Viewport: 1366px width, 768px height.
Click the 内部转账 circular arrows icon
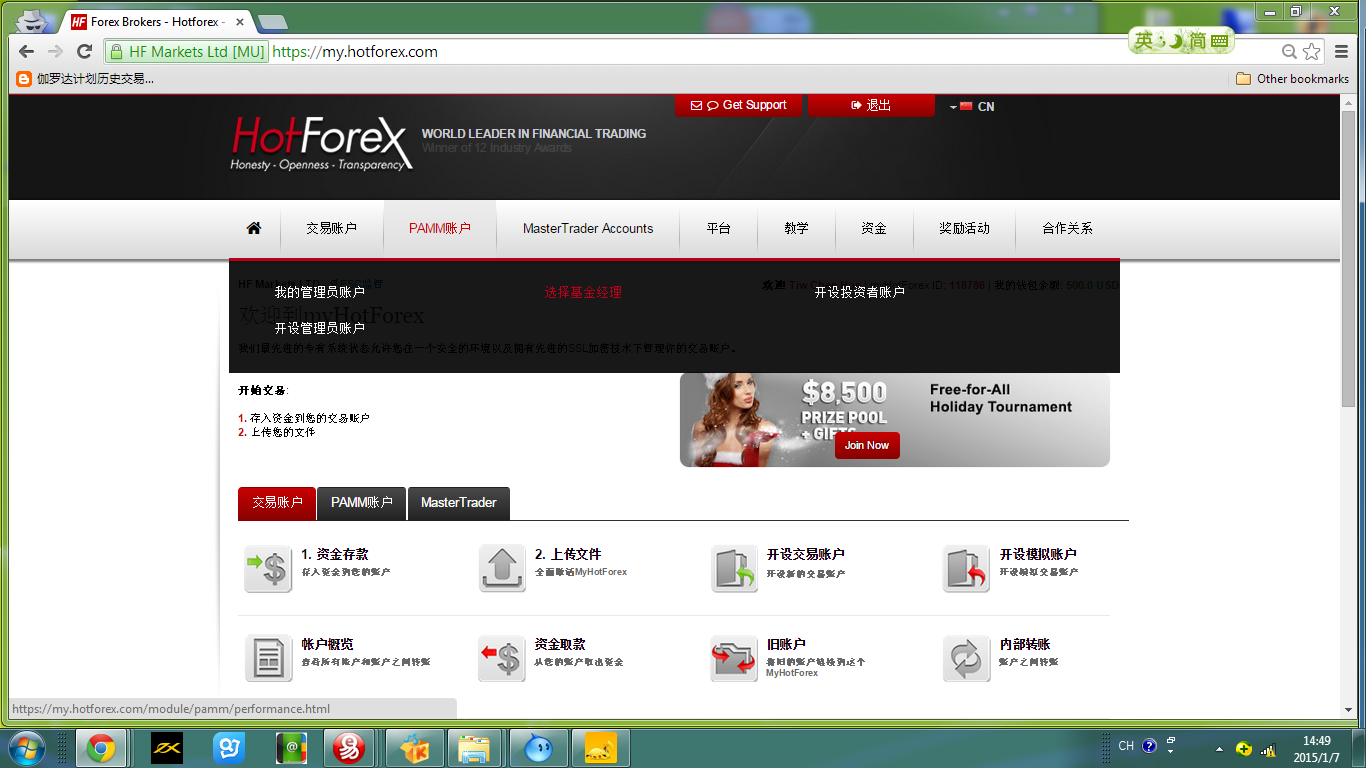pyautogui.click(x=966, y=659)
